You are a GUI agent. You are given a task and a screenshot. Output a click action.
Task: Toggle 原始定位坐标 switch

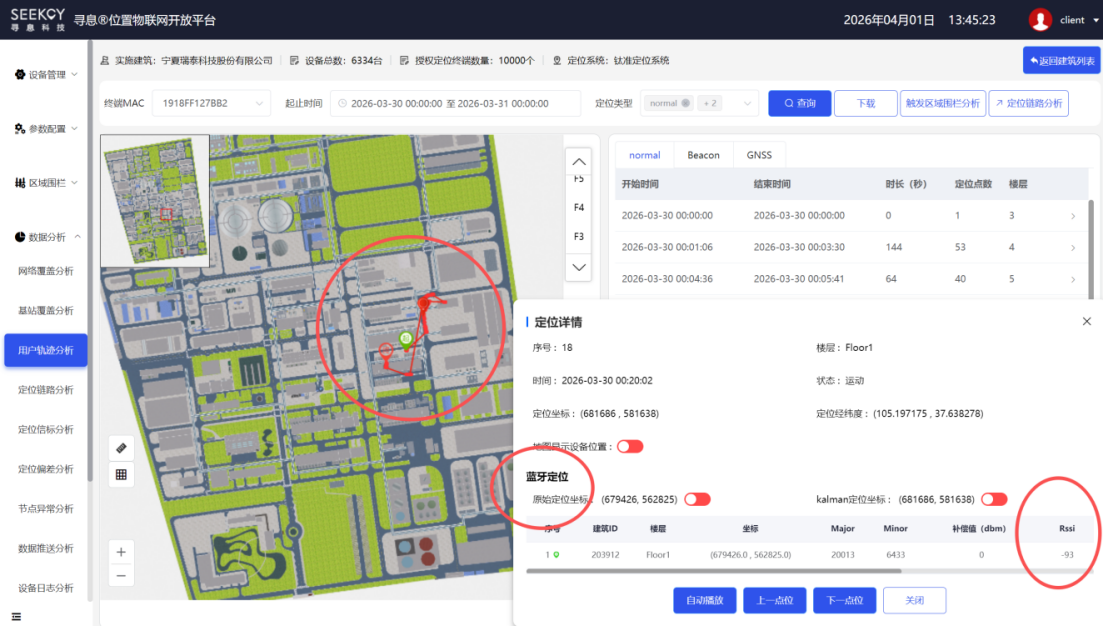tap(698, 499)
